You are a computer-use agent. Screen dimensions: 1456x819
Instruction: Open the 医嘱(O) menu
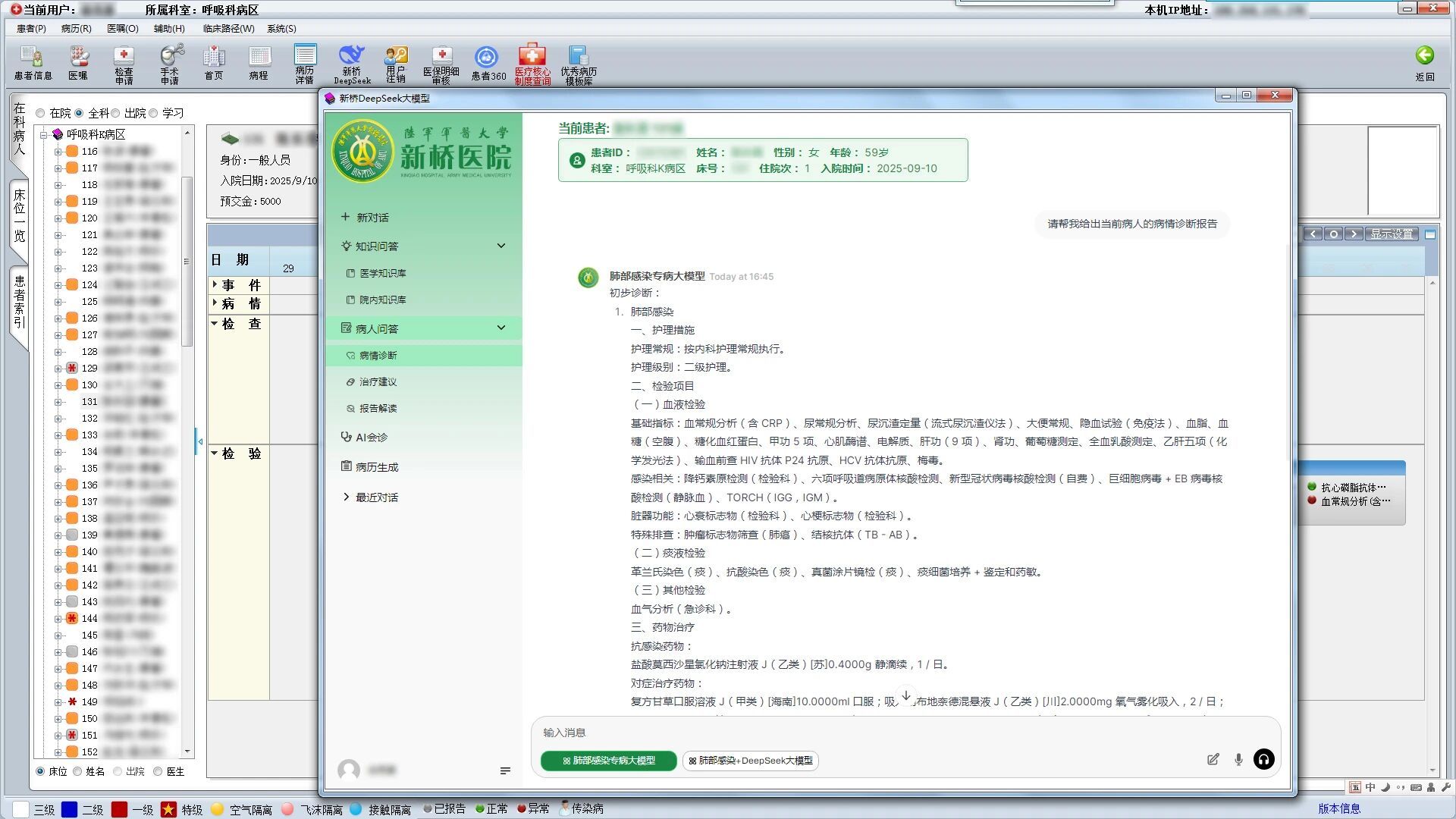point(123,29)
